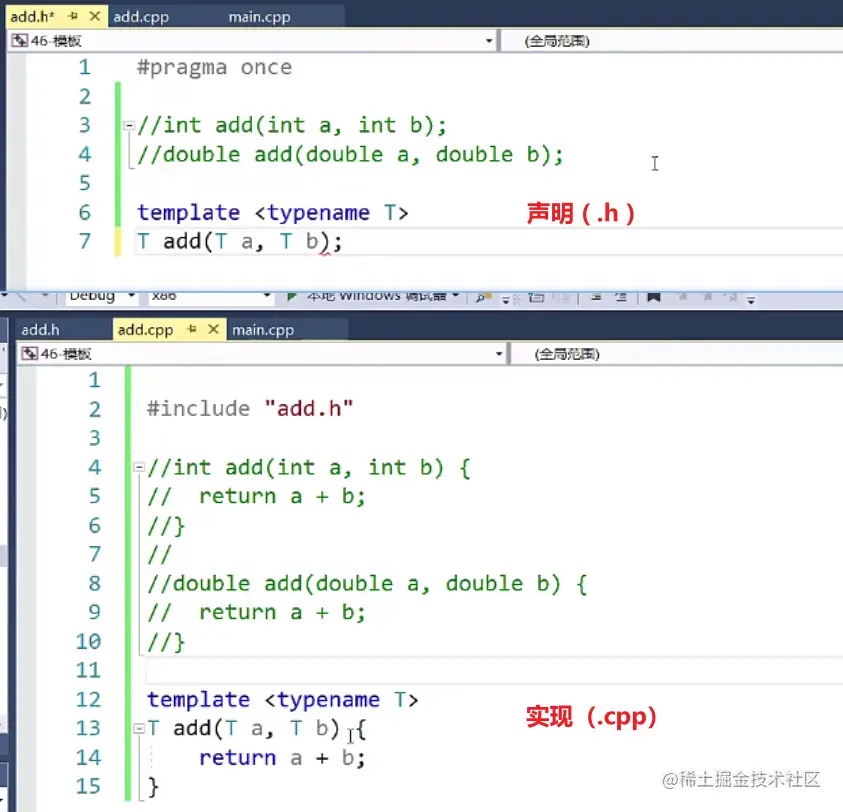Click the '#include "add.h"' line in add.cpp
The height and width of the screenshot is (812, 843).
click(x=250, y=409)
